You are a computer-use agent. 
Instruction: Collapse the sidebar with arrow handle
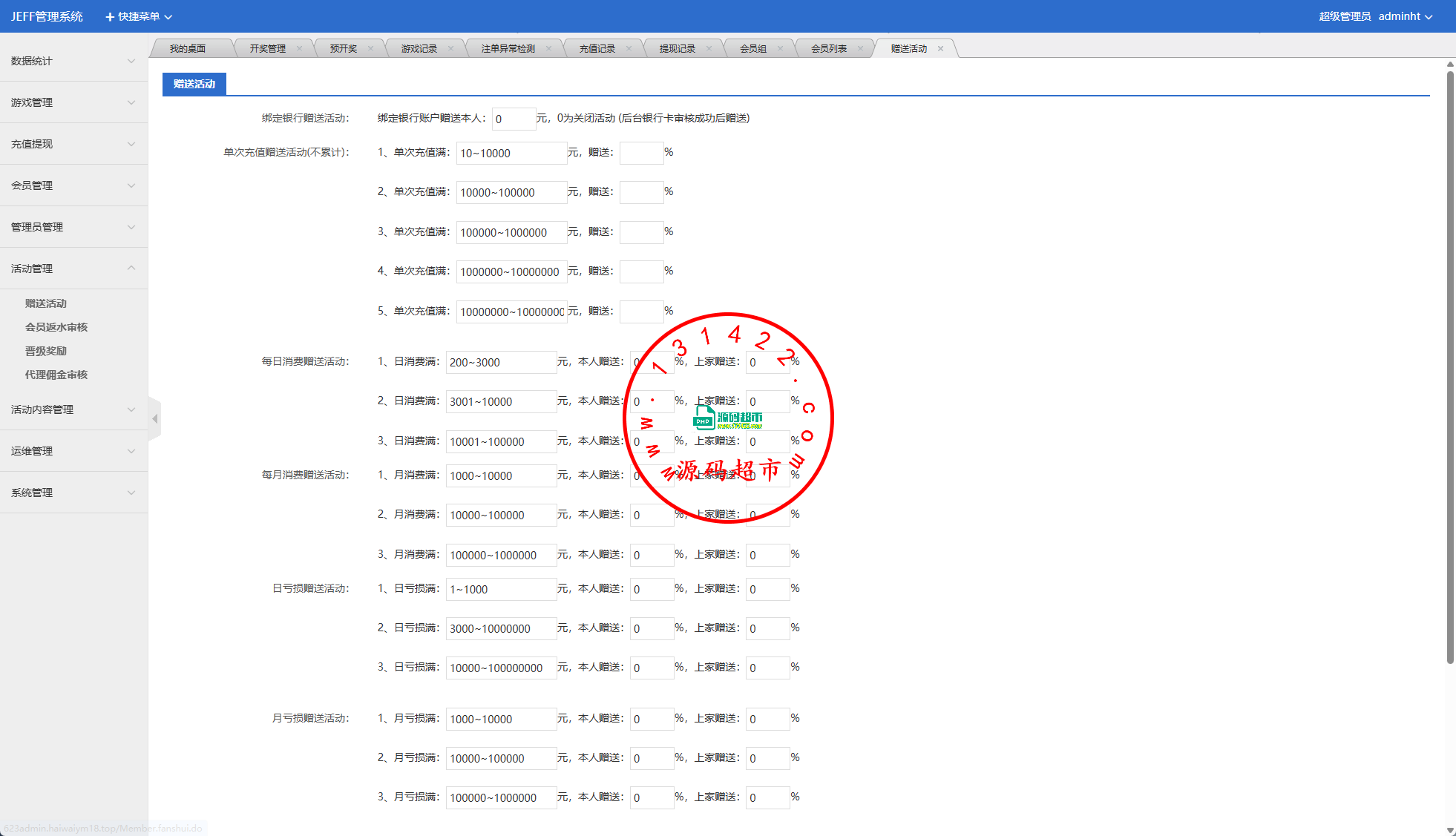154,419
